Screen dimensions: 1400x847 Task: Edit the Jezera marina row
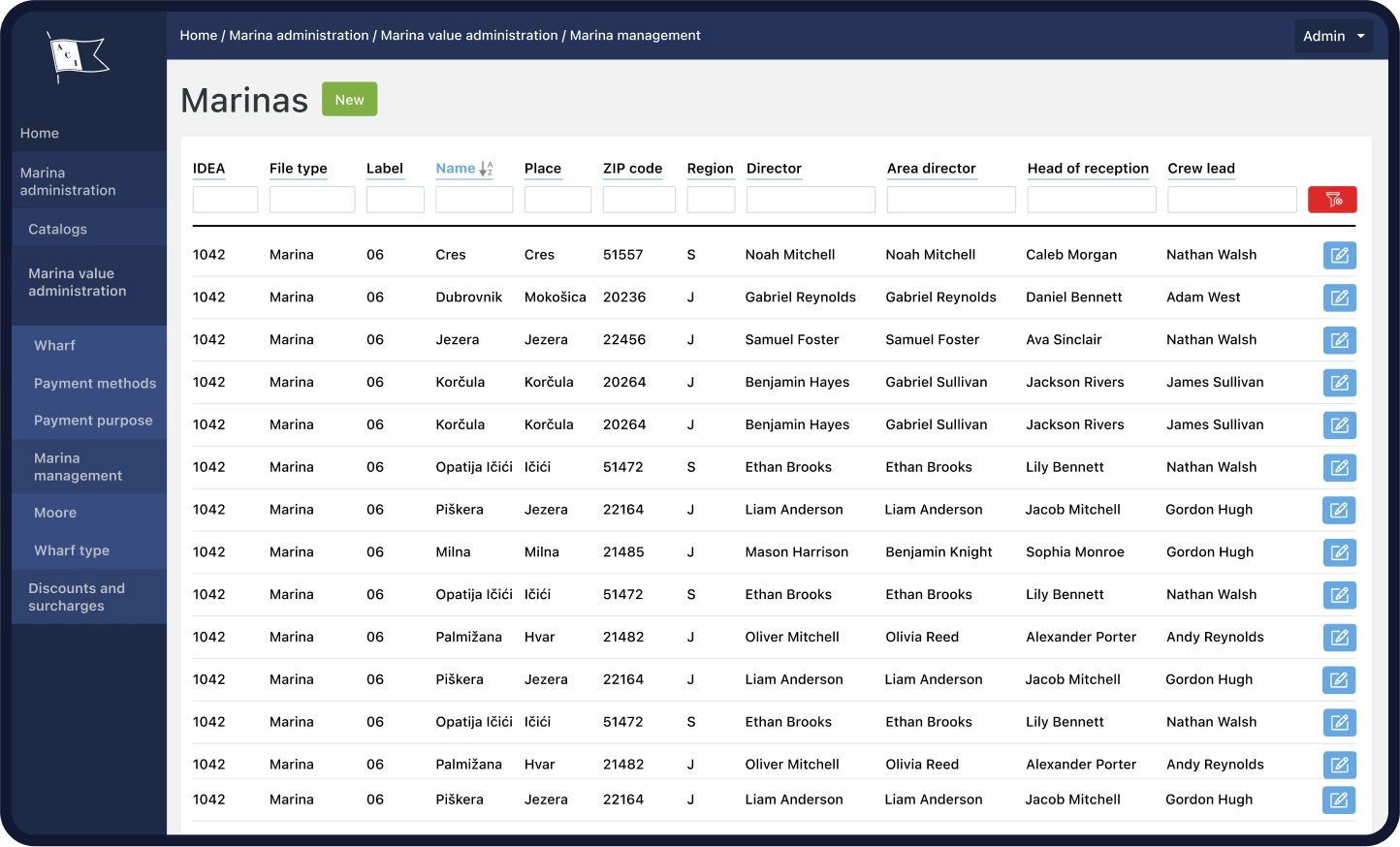pos(1340,340)
